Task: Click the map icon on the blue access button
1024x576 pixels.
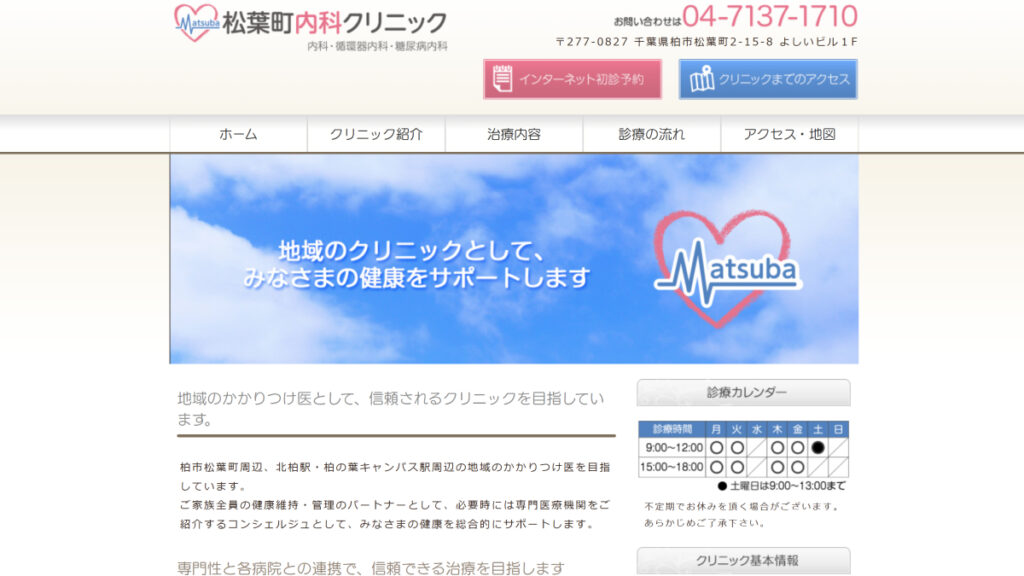Action: coord(701,79)
